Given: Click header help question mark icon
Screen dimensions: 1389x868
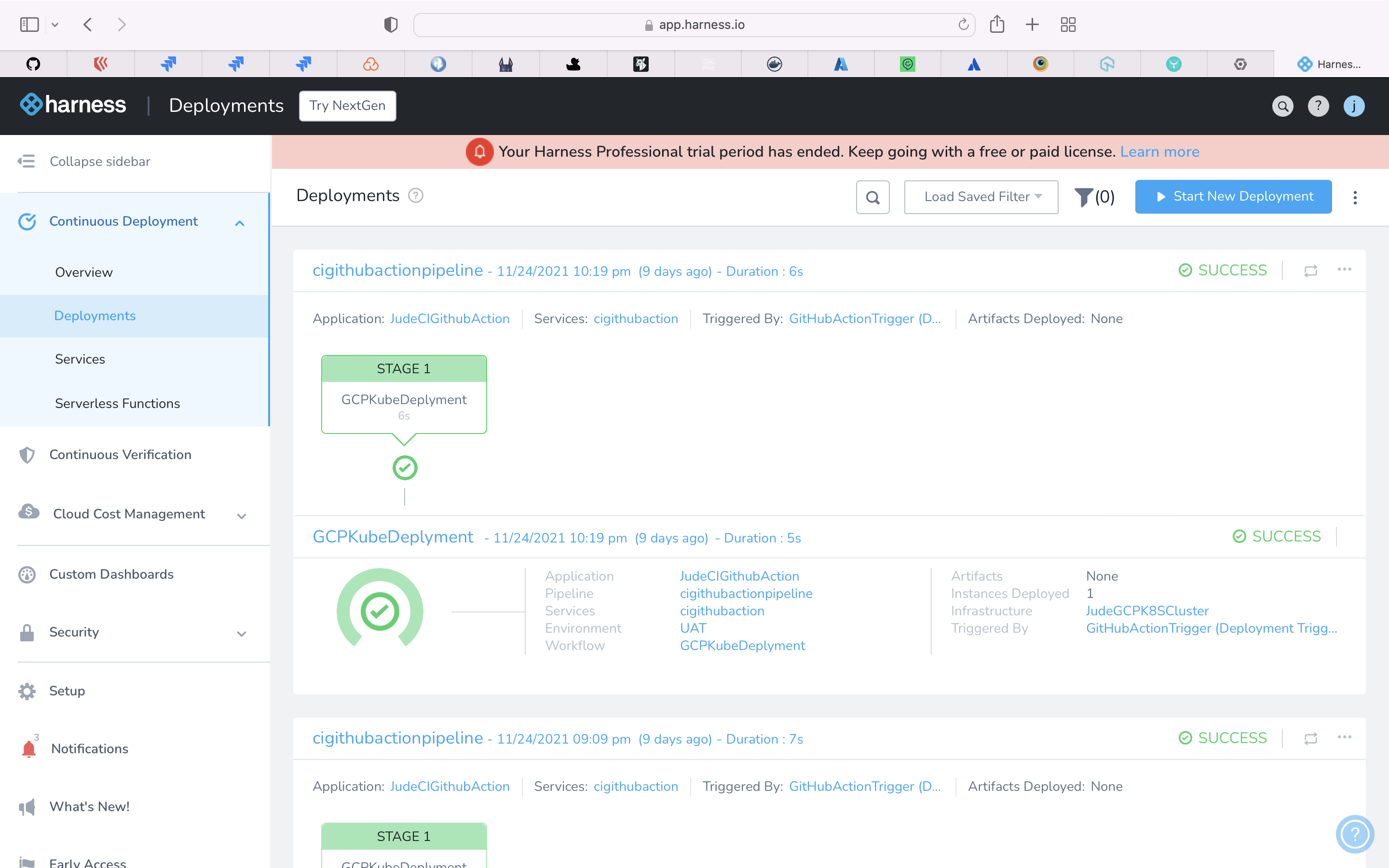Looking at the screenshot, I should coord(1318,106).
